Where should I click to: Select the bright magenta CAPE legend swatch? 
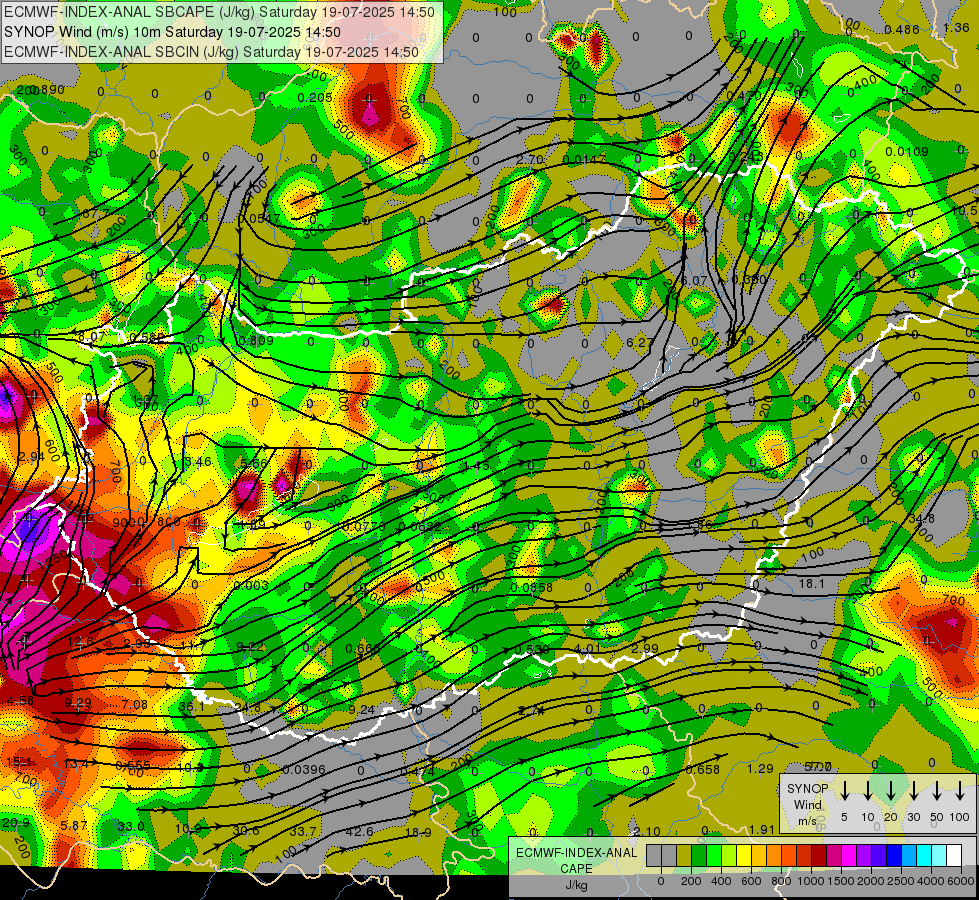coord(849,855)
